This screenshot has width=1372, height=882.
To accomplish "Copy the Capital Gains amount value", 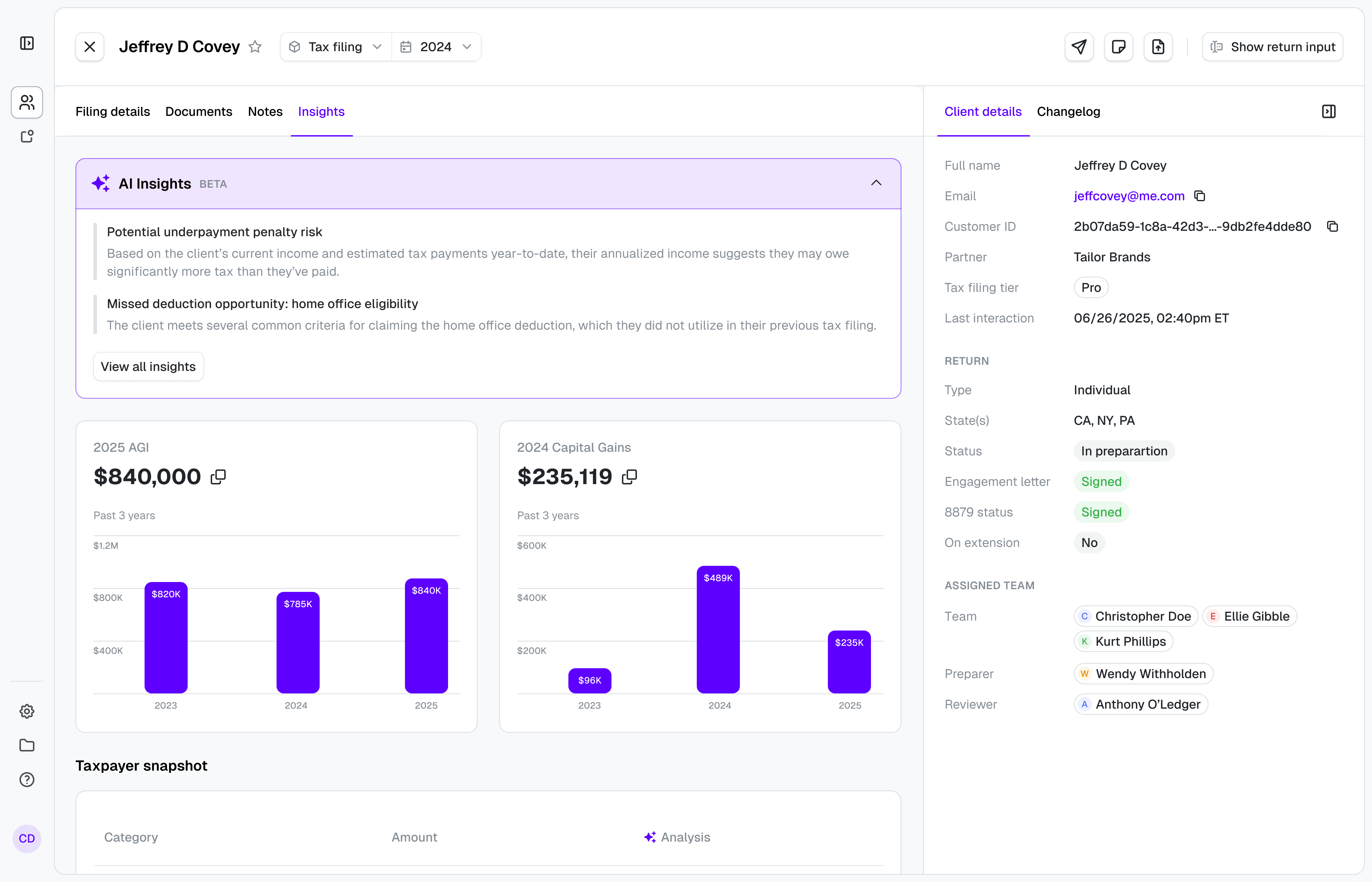I will tap(630, 477).
